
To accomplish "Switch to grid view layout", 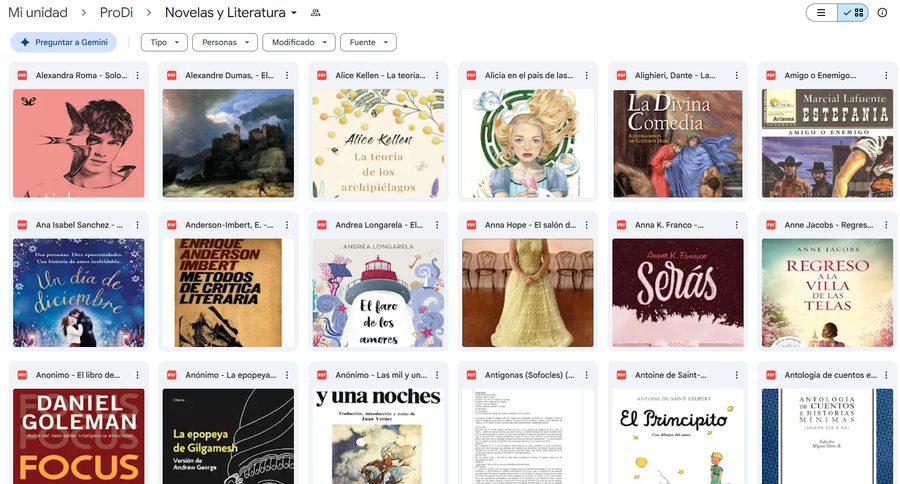I will [853, 13].
